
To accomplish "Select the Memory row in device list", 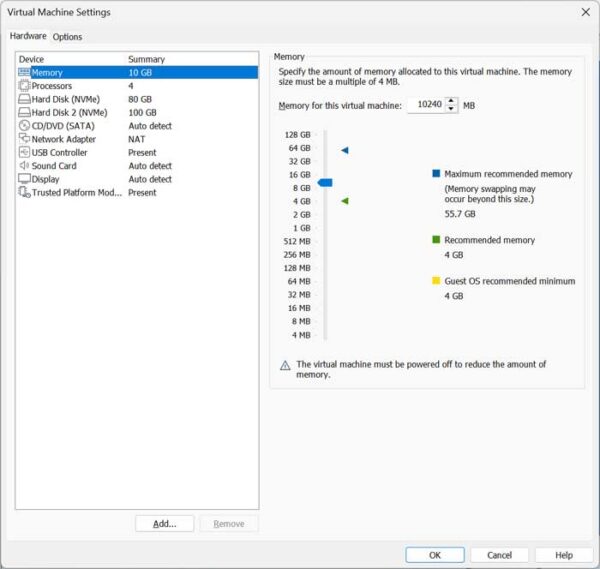I will [138, 72].
